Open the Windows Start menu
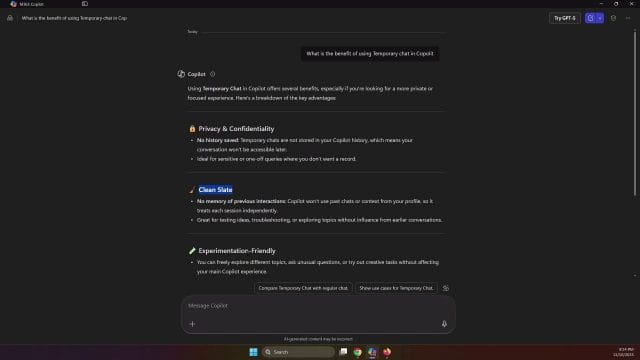The image size is (640, 360). click(253, 352)
